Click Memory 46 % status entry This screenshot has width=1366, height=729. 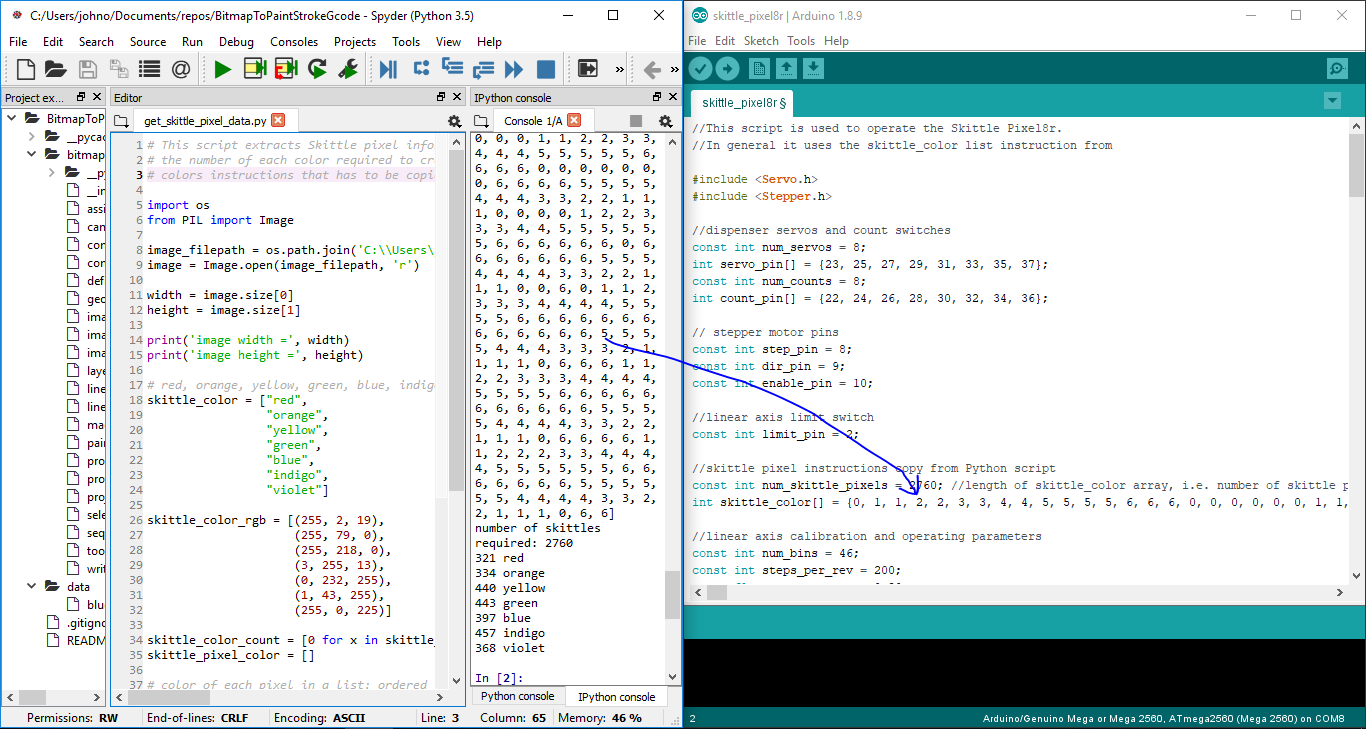pyautogui.click(x=600, y=718)
